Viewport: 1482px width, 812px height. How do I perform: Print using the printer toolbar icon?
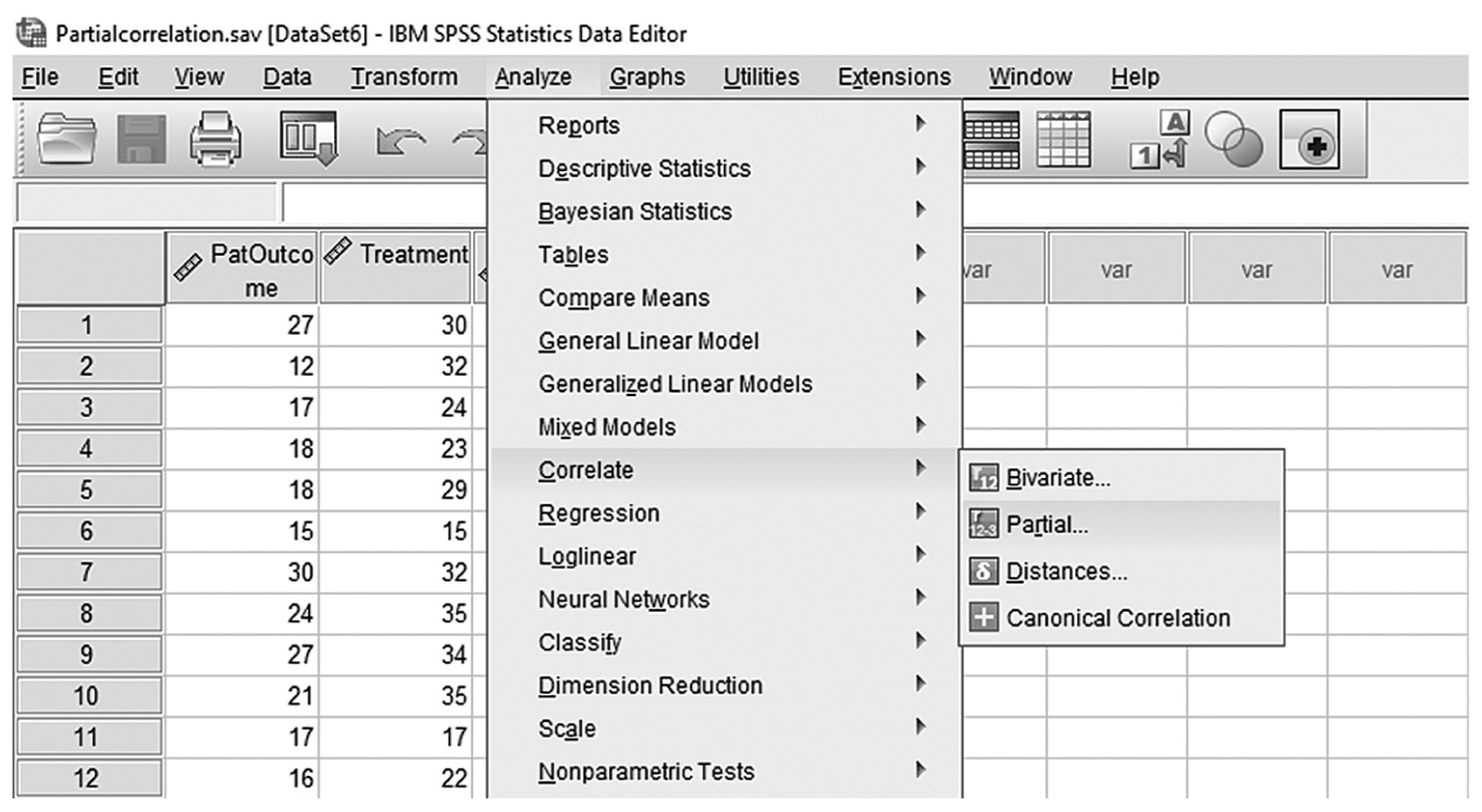216,139
